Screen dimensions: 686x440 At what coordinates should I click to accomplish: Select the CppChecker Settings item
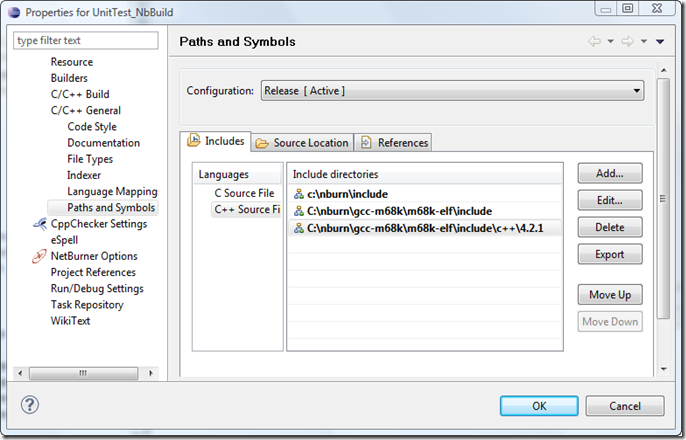[98, 224]
